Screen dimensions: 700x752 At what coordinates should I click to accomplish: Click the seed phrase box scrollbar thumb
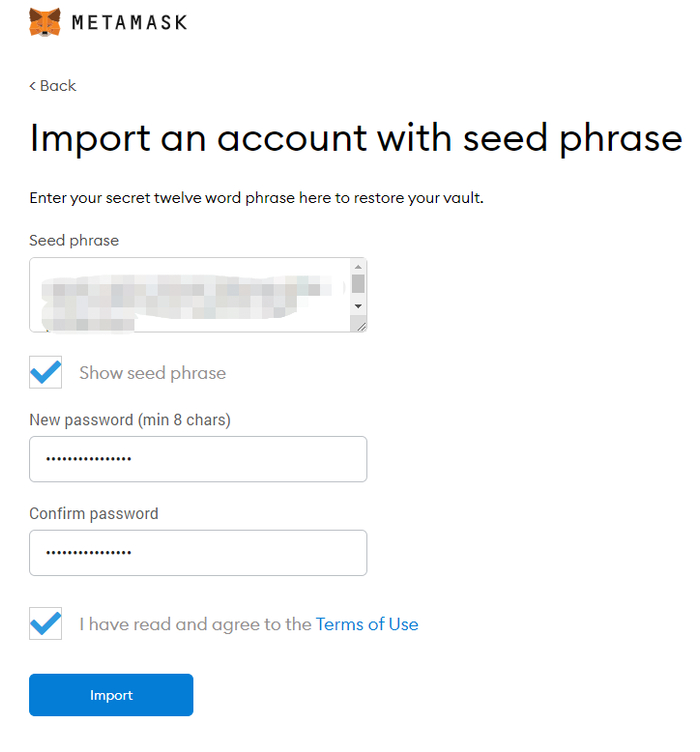pyautogui.click(x=358, y=283)
